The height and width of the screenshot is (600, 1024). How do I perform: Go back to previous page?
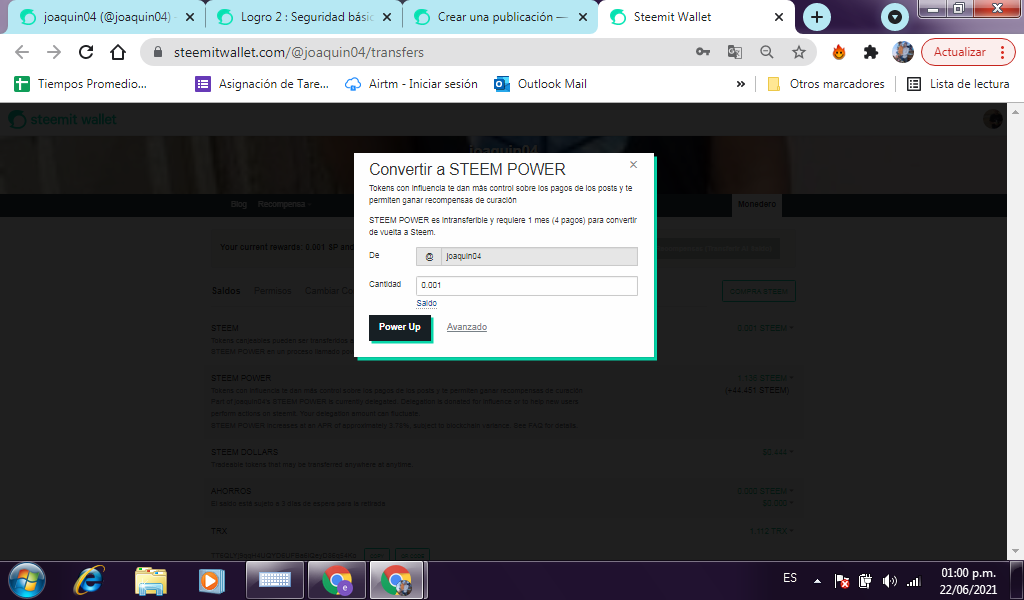click(22, 52)
